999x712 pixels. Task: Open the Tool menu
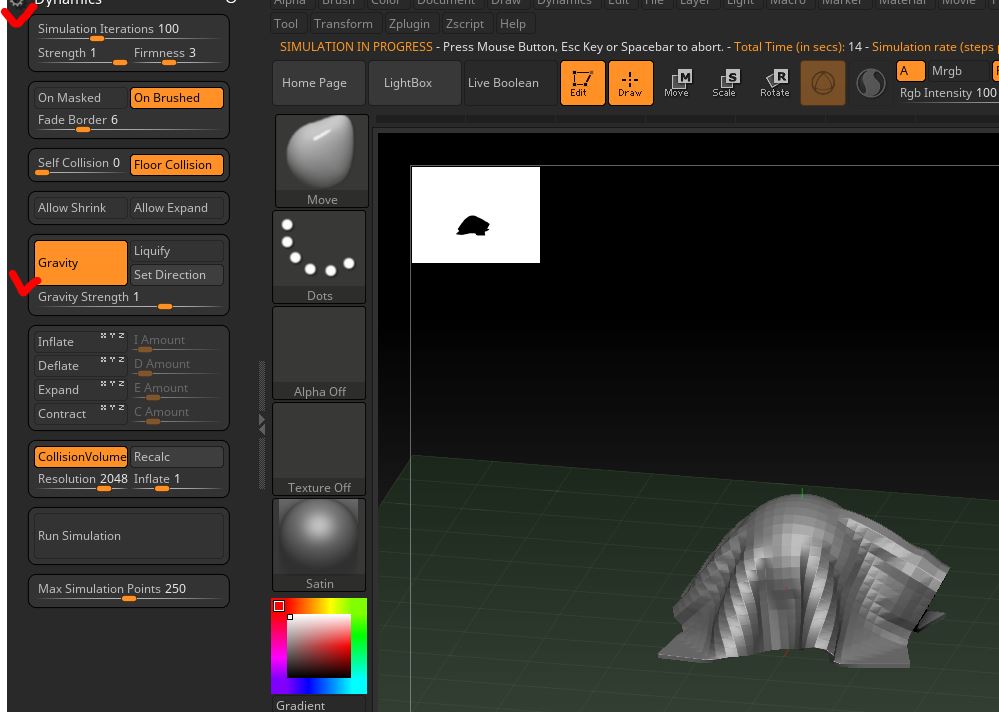[285, 24]
